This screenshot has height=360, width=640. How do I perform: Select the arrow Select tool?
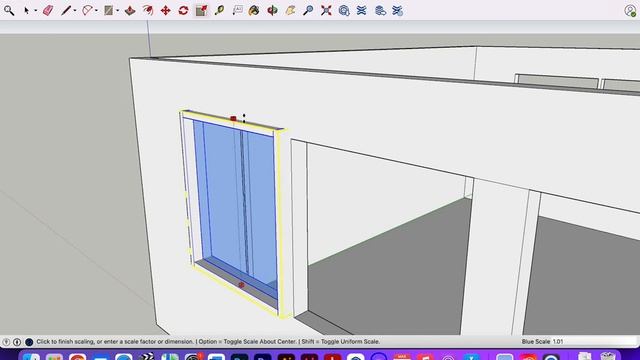[27, 11]
